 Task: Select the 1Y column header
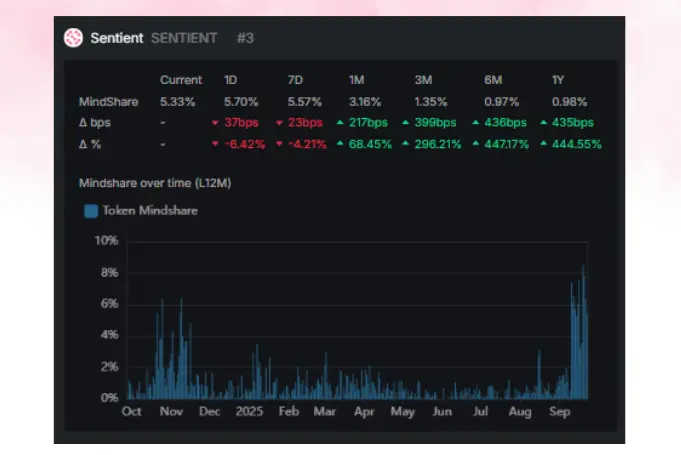point(558,80)
